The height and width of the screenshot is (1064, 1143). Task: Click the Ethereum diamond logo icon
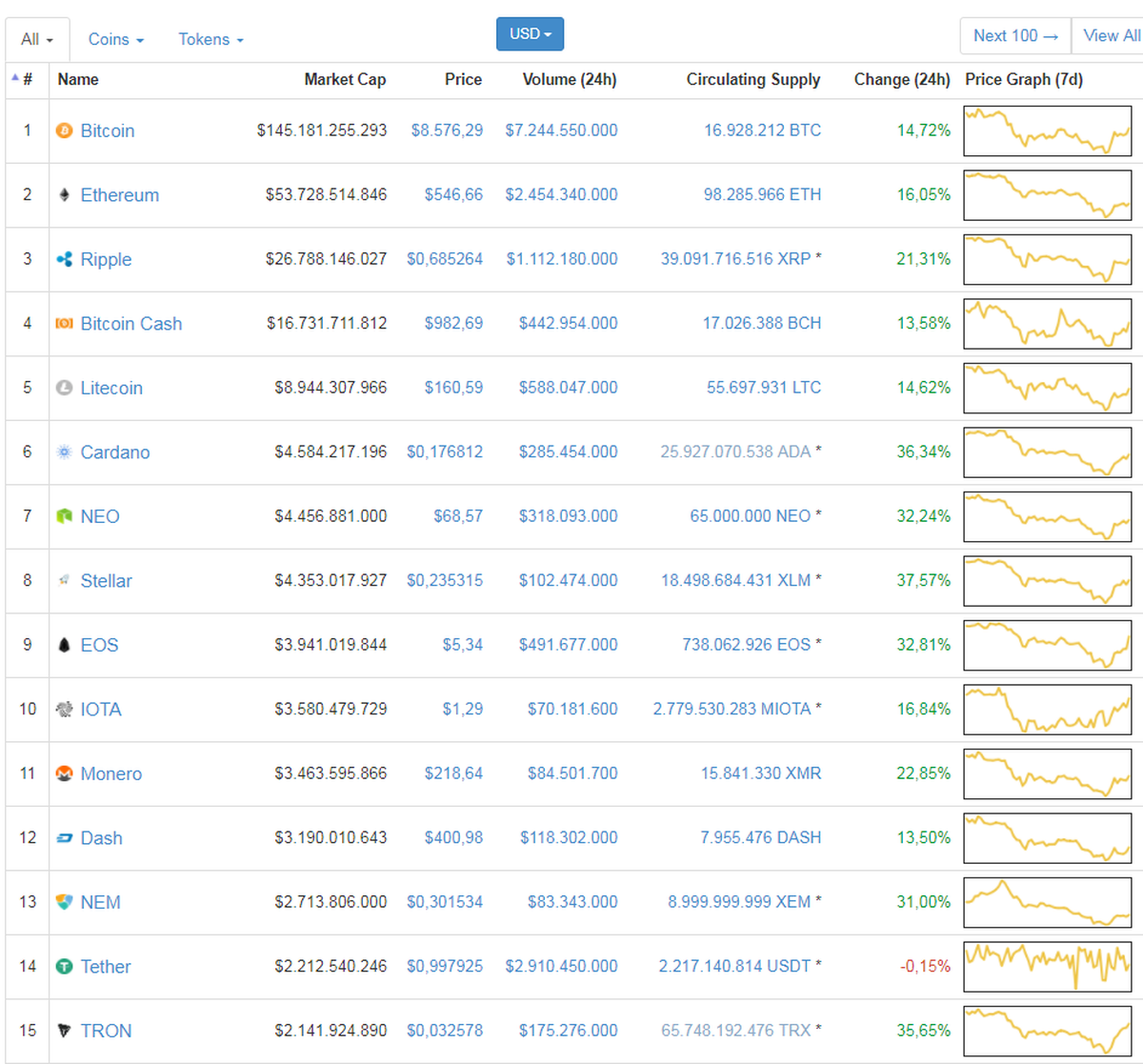coord(64,195)
